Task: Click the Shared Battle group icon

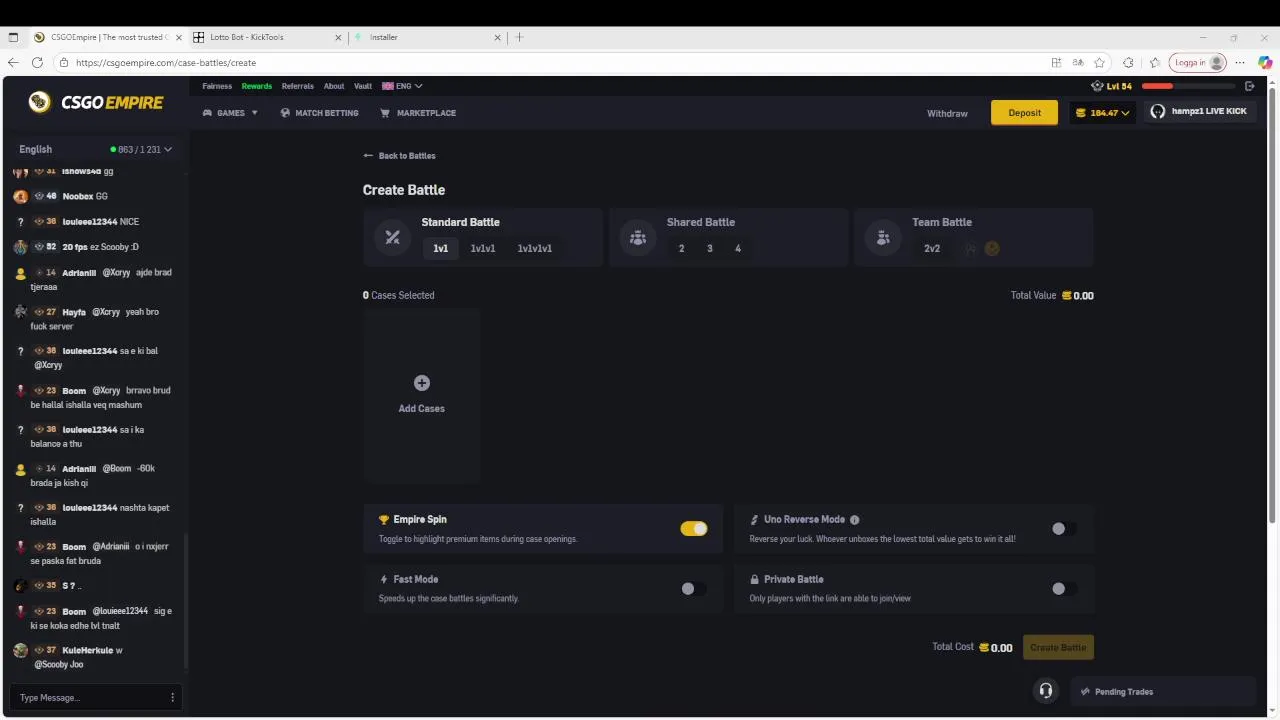Action: point(637,238)
